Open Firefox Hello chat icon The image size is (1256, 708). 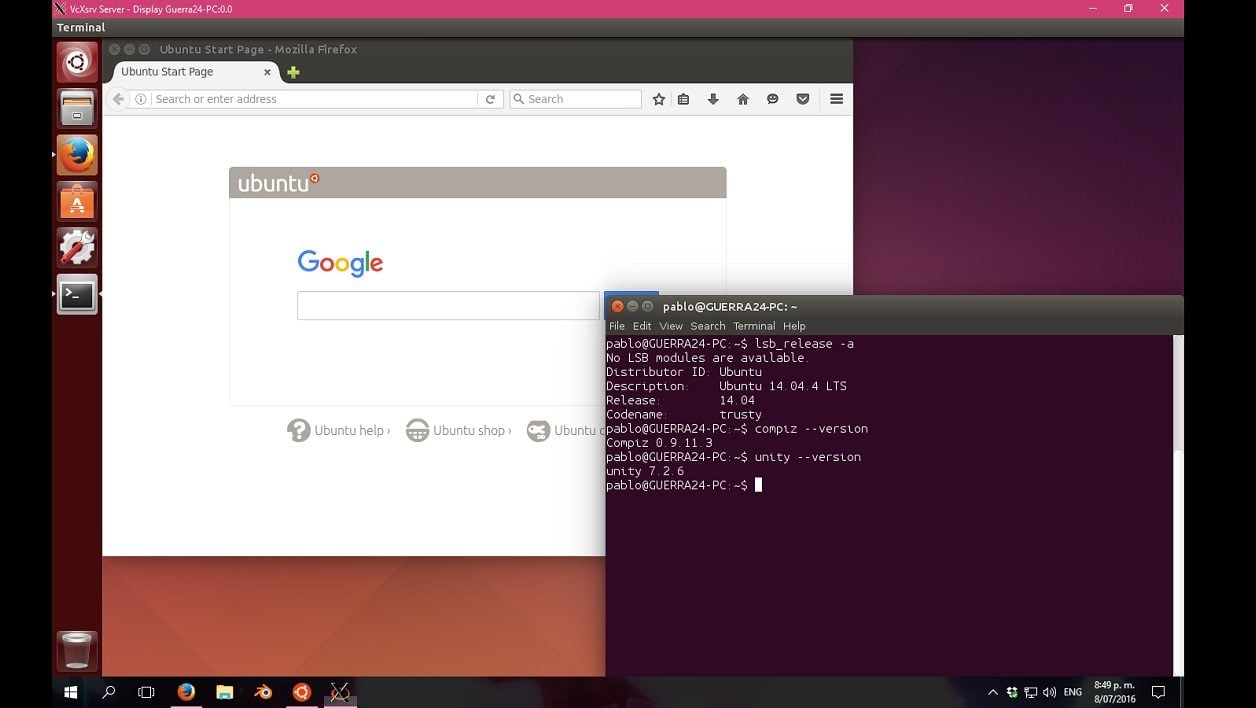pyautogui.click(x=773, y=99)
